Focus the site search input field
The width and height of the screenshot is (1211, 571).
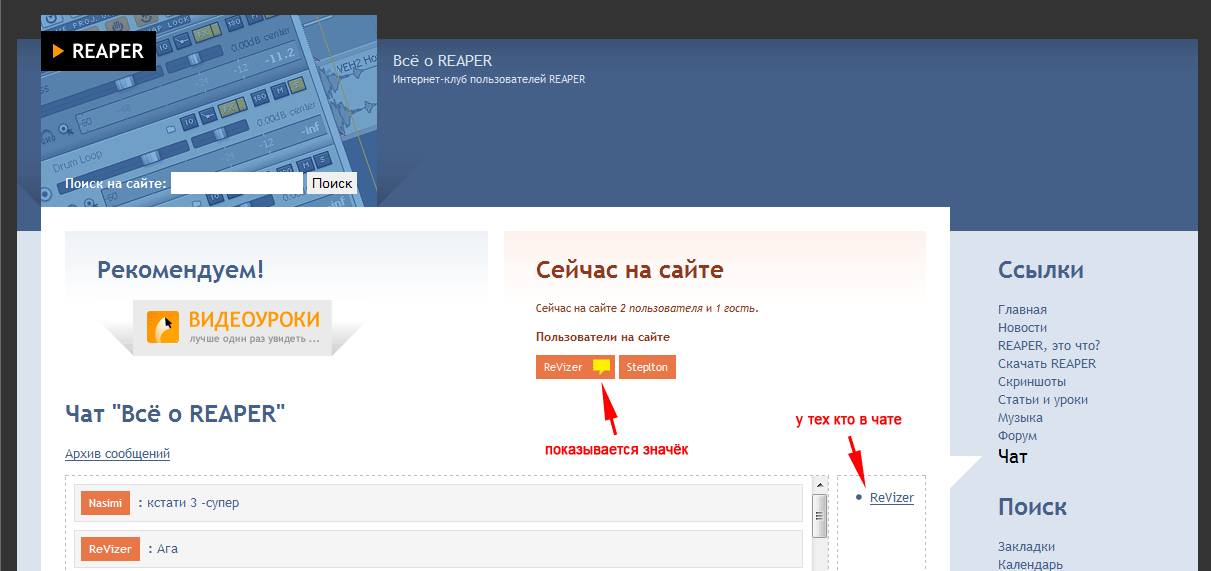pyautogui.click(x=237, y=183)
